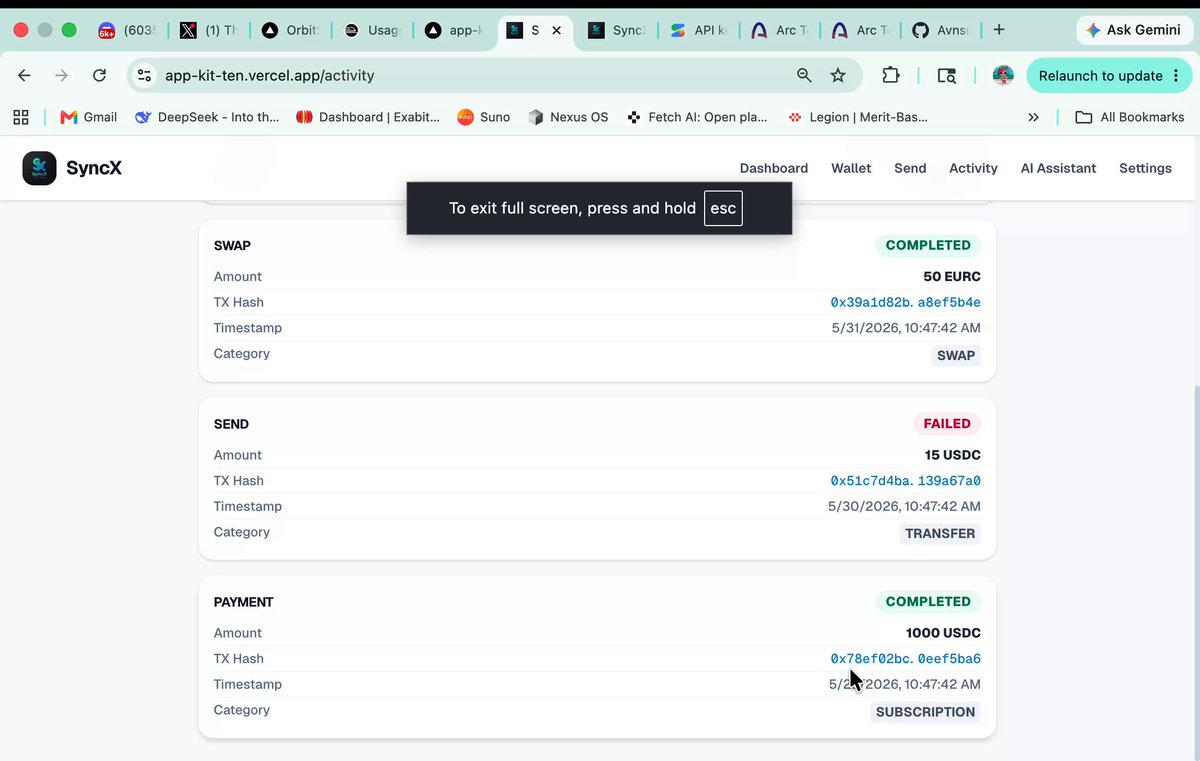This screenshot has height=761, width=1200.
Task: Click the 15 USDC amount
Action: pyautogui.click(x=952, y=455)
